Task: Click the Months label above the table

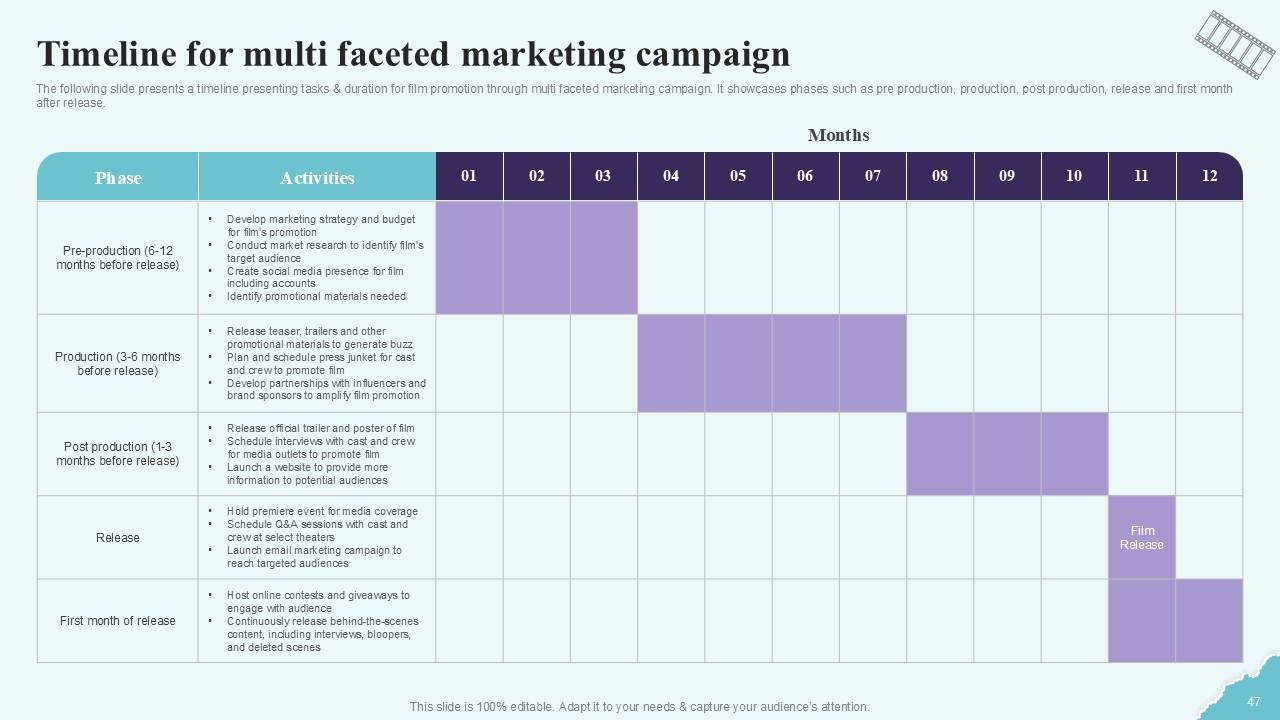Action: coord(838,135)
